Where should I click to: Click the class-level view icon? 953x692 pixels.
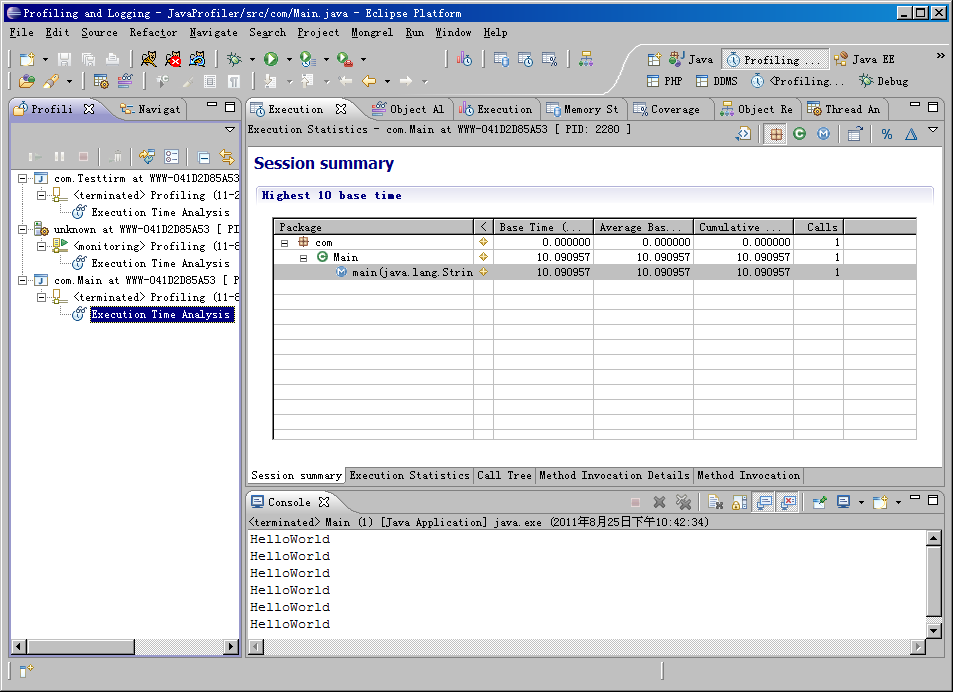799,134
